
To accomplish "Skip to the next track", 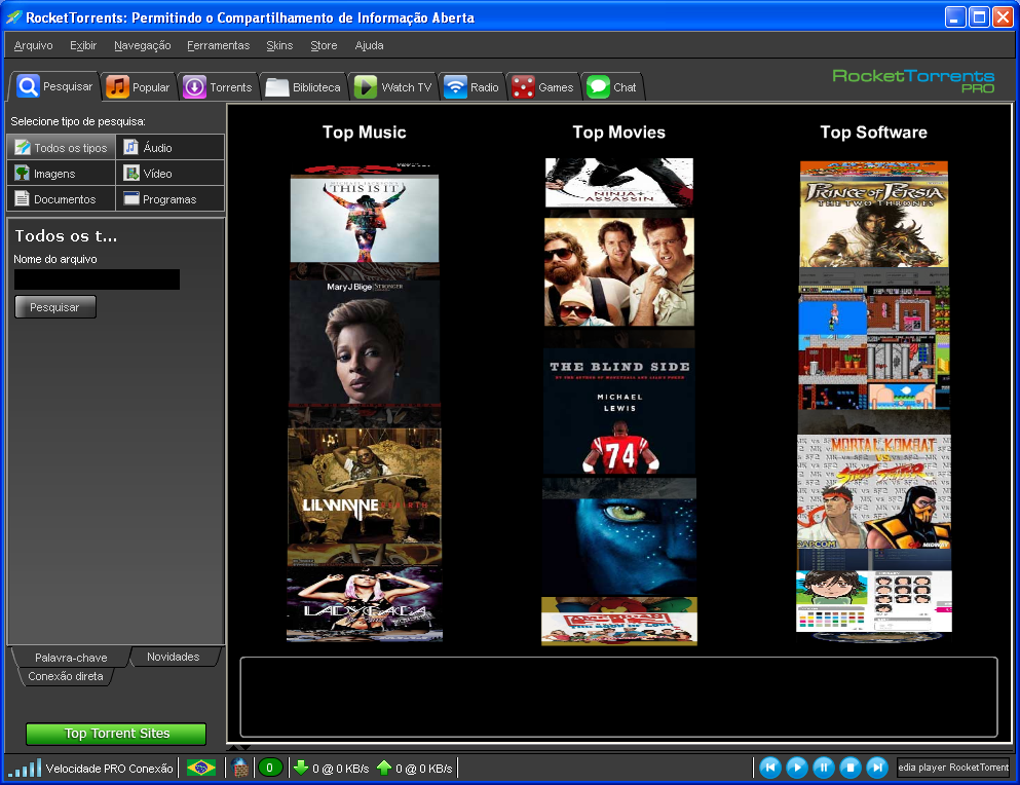I will click(x=876, y=768).
